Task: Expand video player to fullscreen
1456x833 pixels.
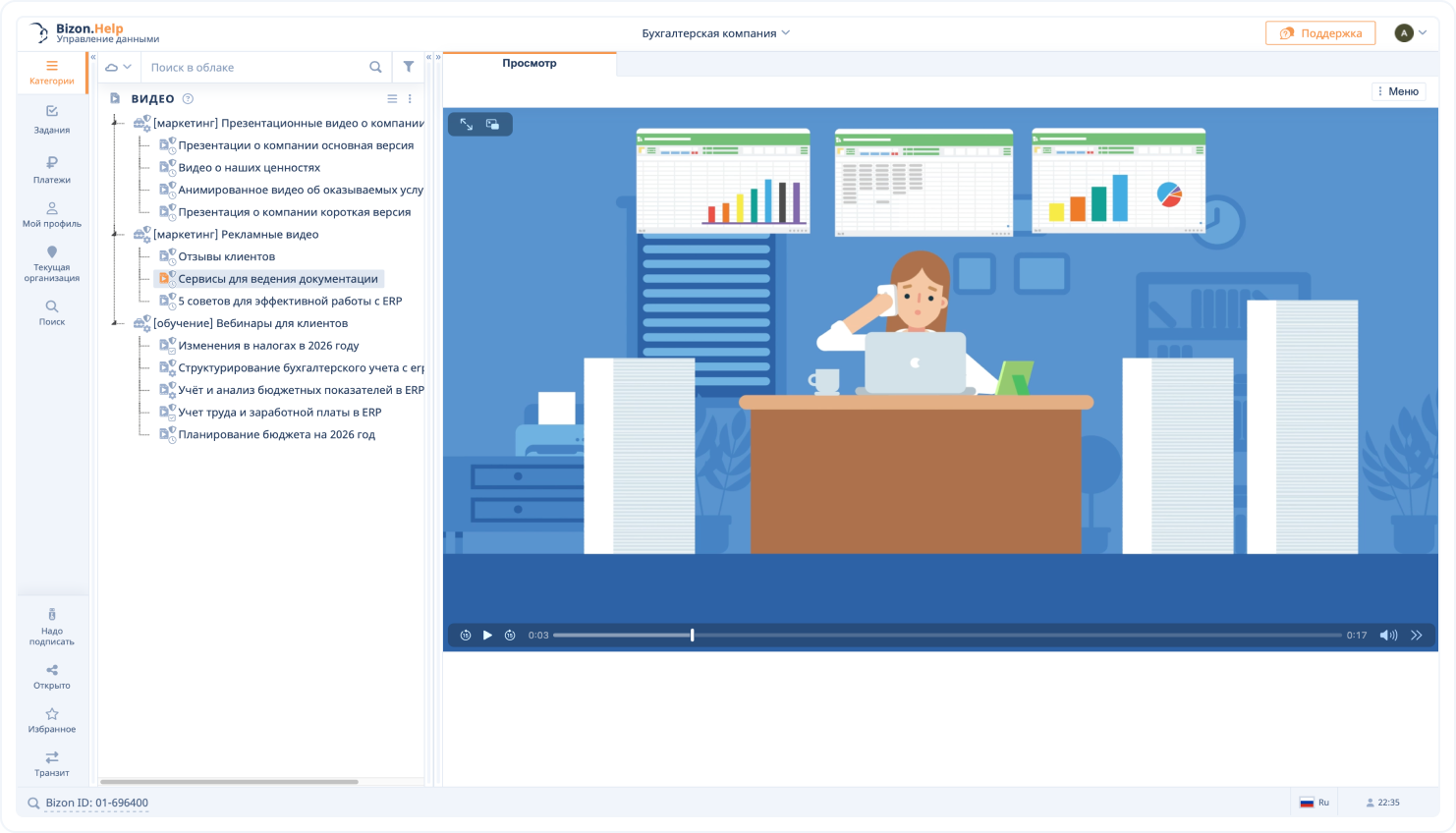Action: 467,125
